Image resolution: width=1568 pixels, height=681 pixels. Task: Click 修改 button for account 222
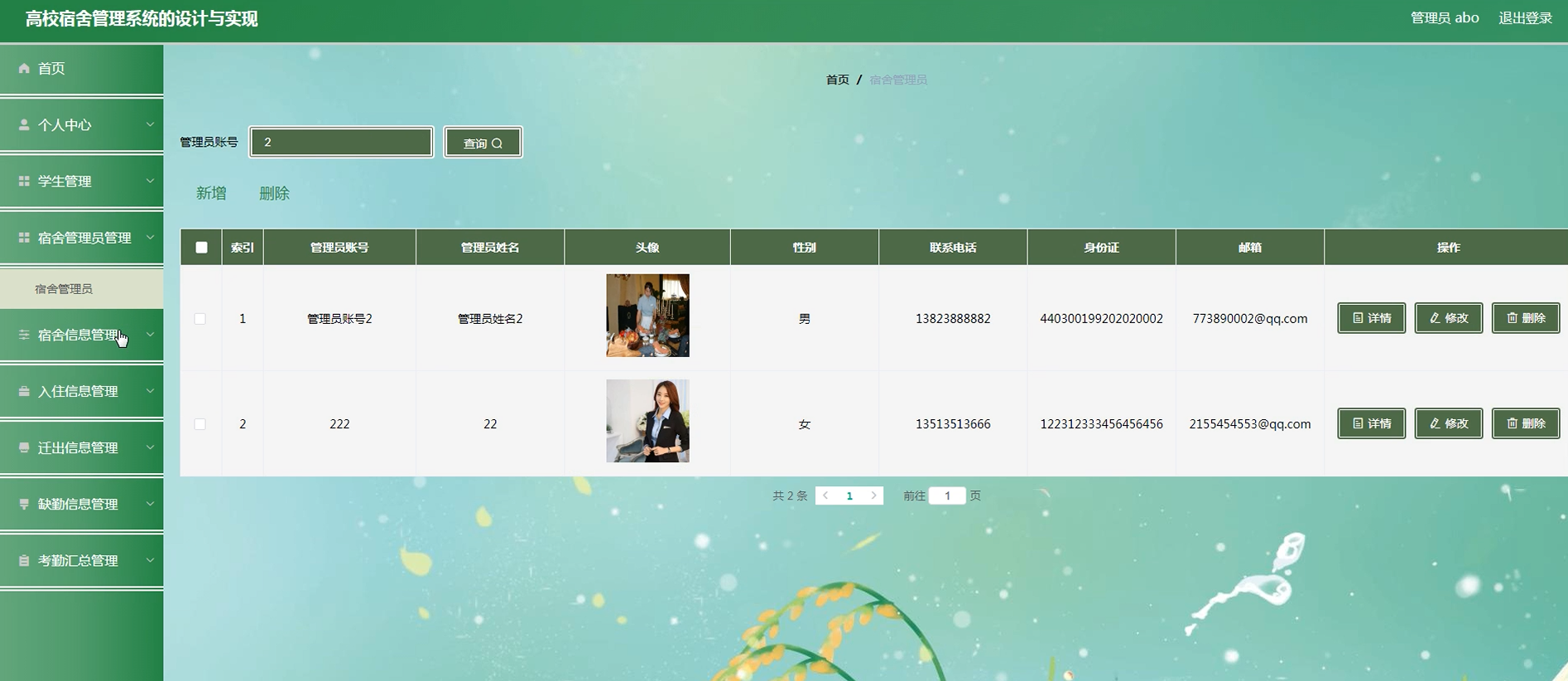click(x=1448, y=423)
